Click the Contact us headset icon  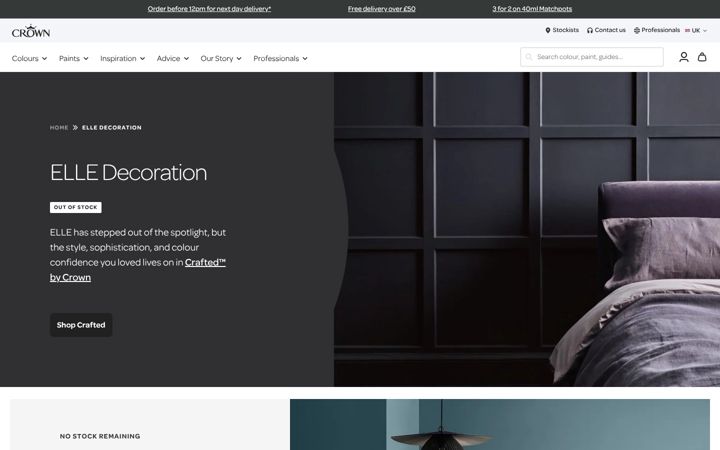tap(590, 30)
